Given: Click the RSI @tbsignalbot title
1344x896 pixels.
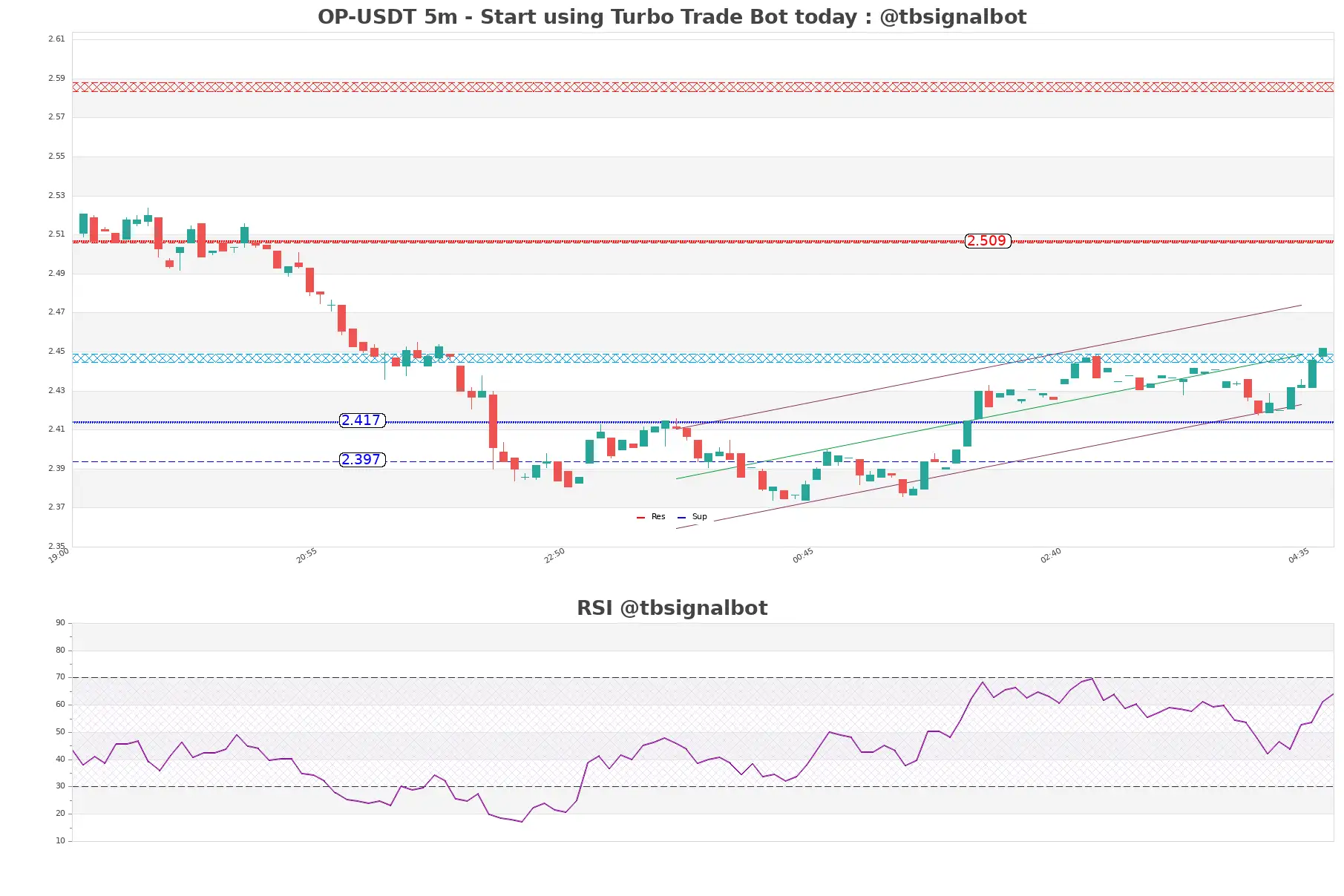Looking at the screenshot, I should click(672, 608).
